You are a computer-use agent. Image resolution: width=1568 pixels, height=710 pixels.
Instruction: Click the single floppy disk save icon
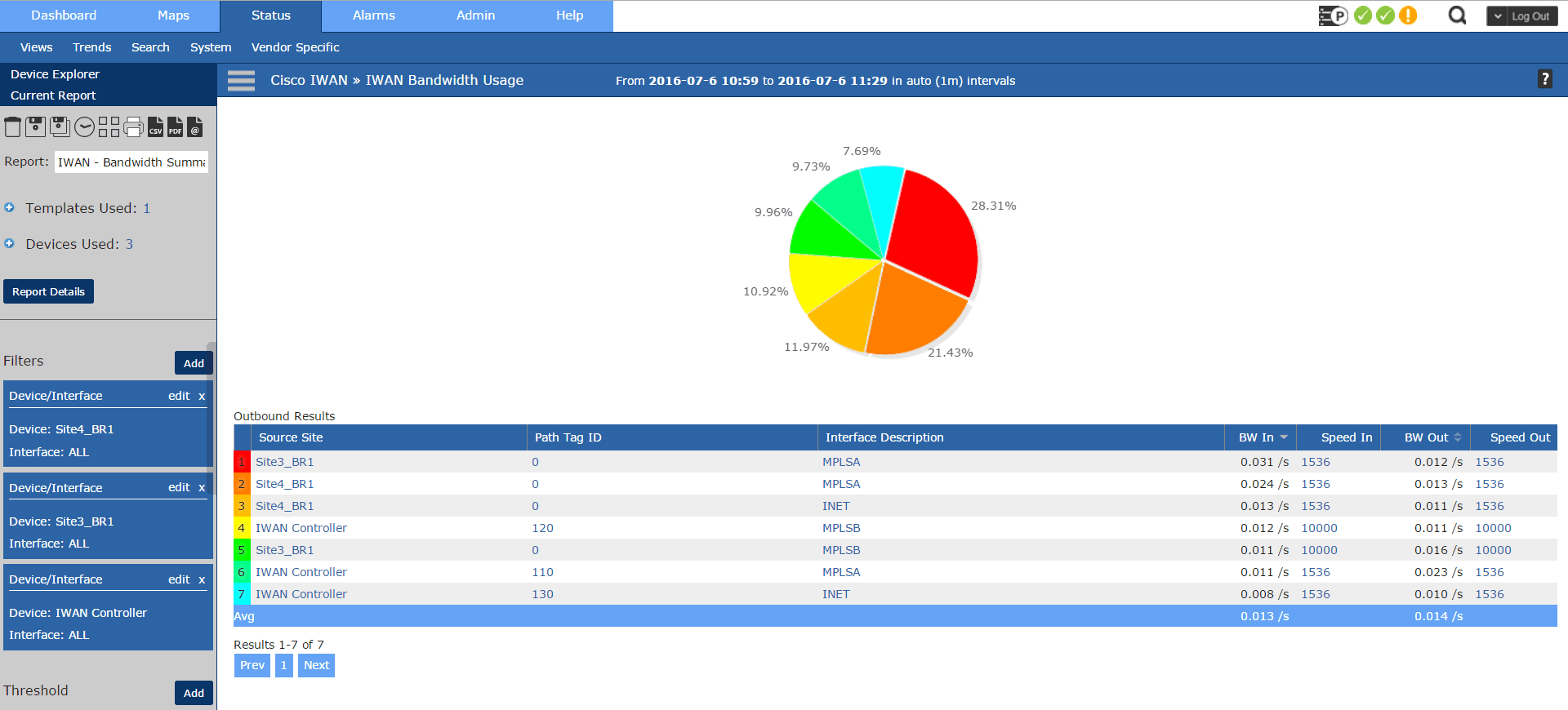[35, 126]
